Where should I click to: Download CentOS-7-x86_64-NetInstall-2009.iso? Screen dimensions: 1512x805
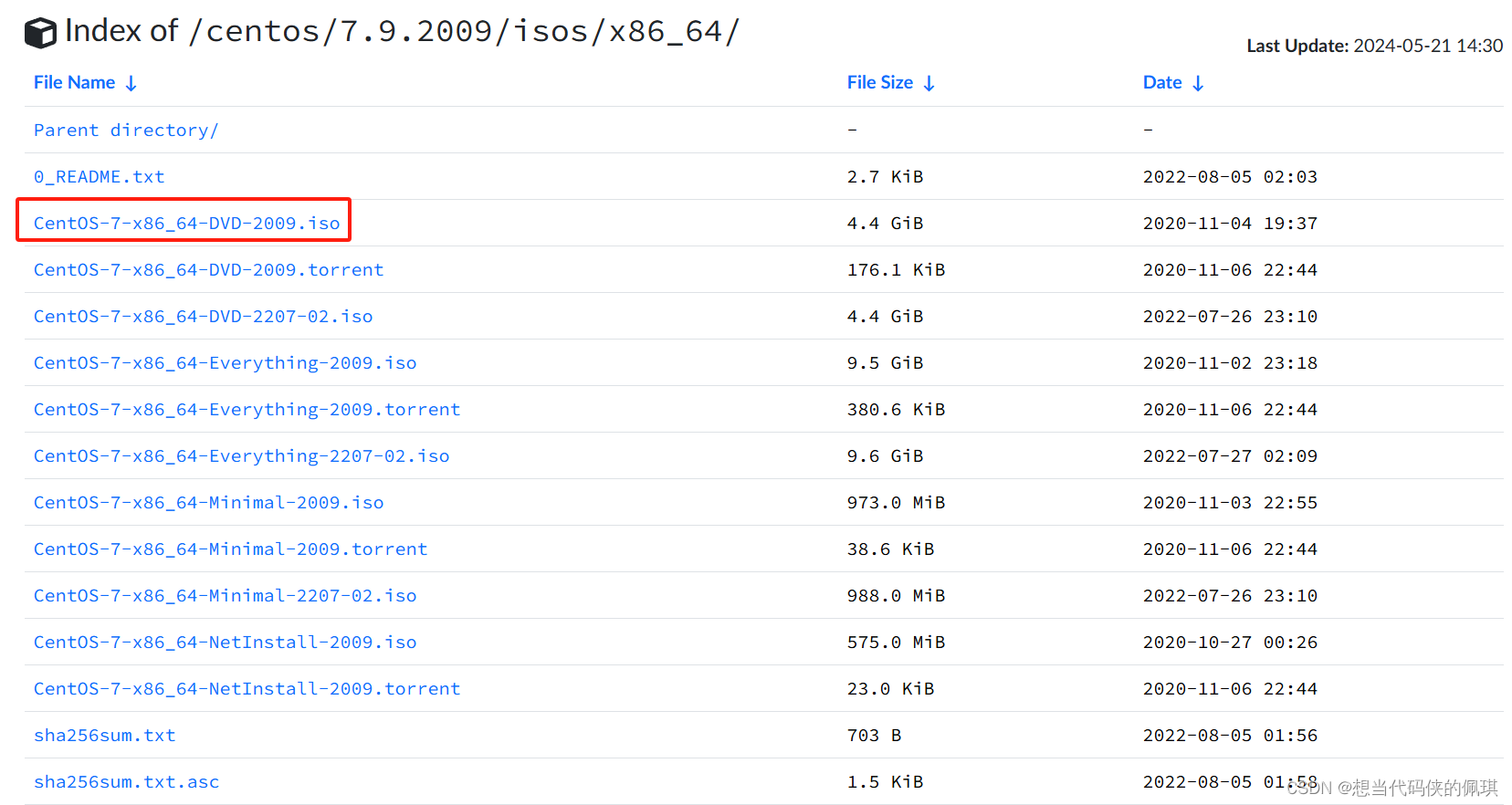(x=225, y=643)
